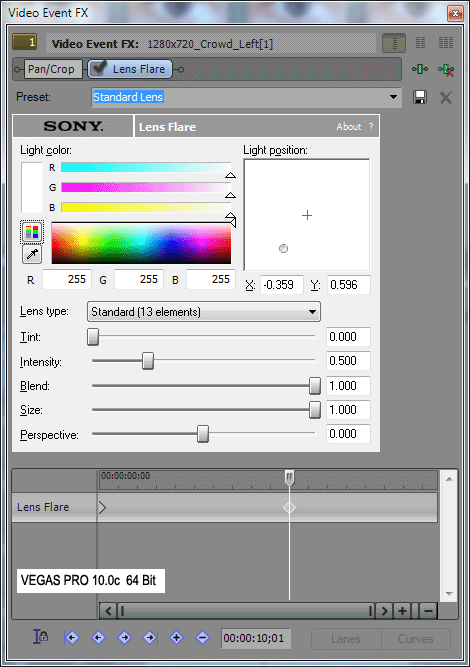Click the Y light position field
Viewport: 470px width, 667px height.
coord(349,285)
